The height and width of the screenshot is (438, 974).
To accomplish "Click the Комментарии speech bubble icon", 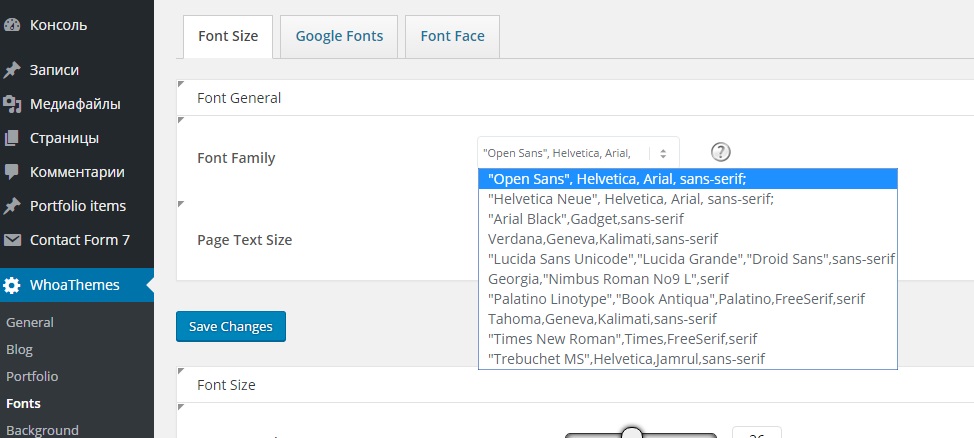I will tap(12, 172).
